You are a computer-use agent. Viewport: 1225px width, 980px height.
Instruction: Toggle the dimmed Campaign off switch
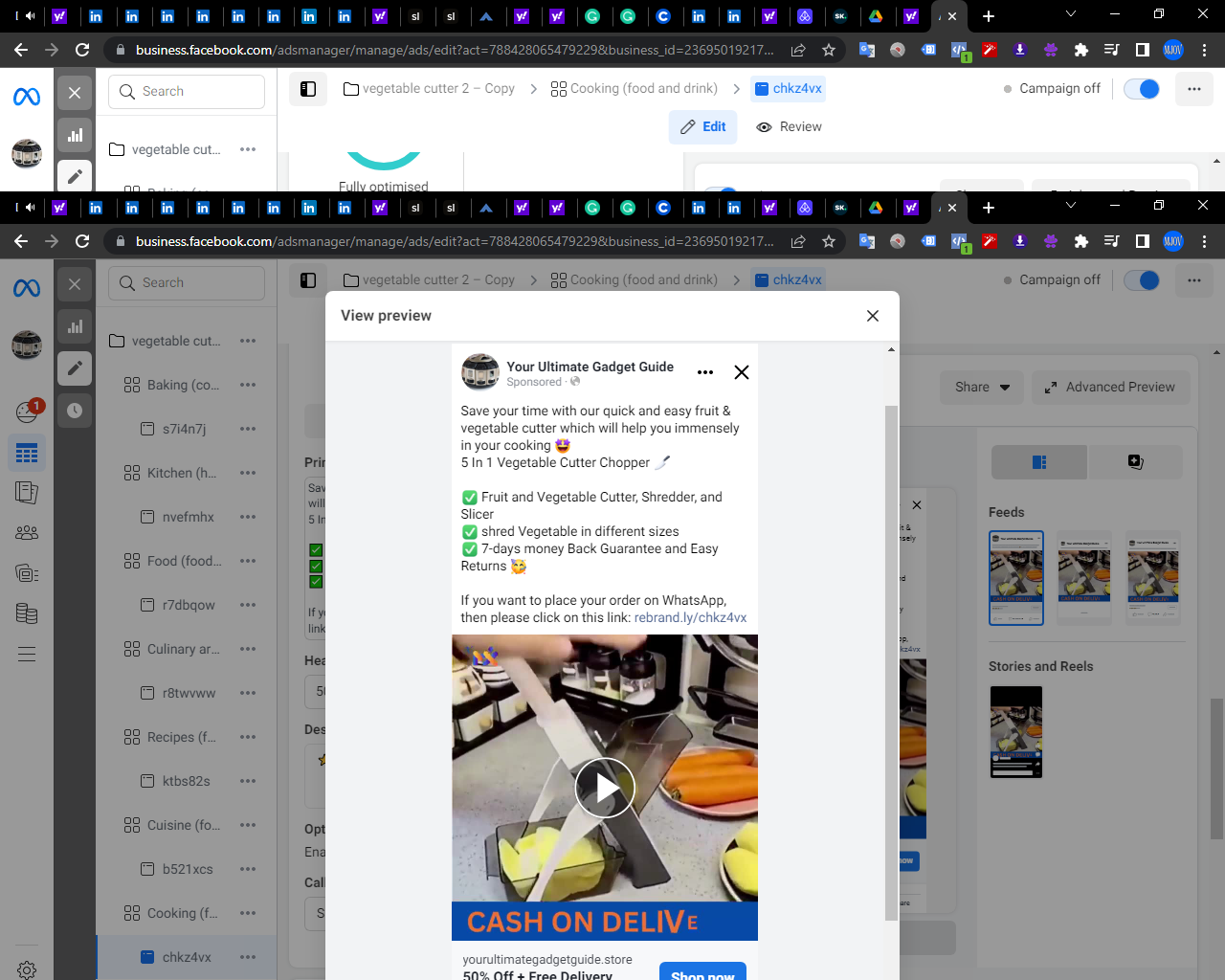(x=1142, y=280)
